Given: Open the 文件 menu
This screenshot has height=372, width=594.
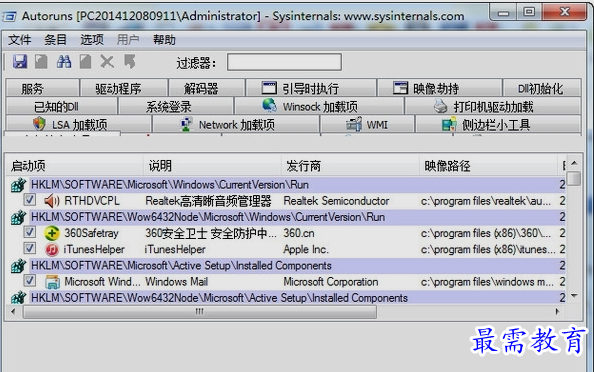Looking at the screenshot, I should 20,40.
